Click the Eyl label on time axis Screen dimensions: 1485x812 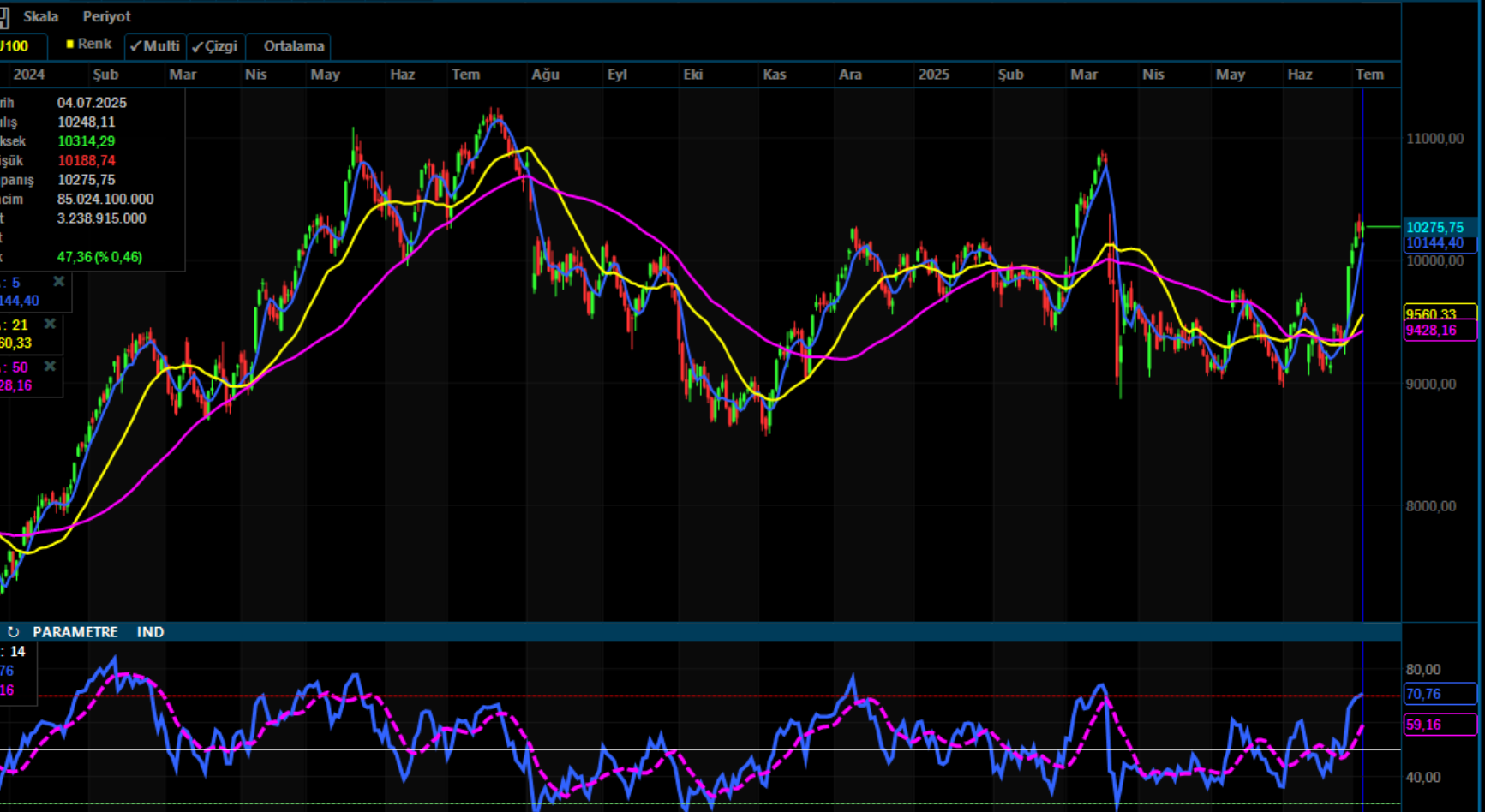617,75
